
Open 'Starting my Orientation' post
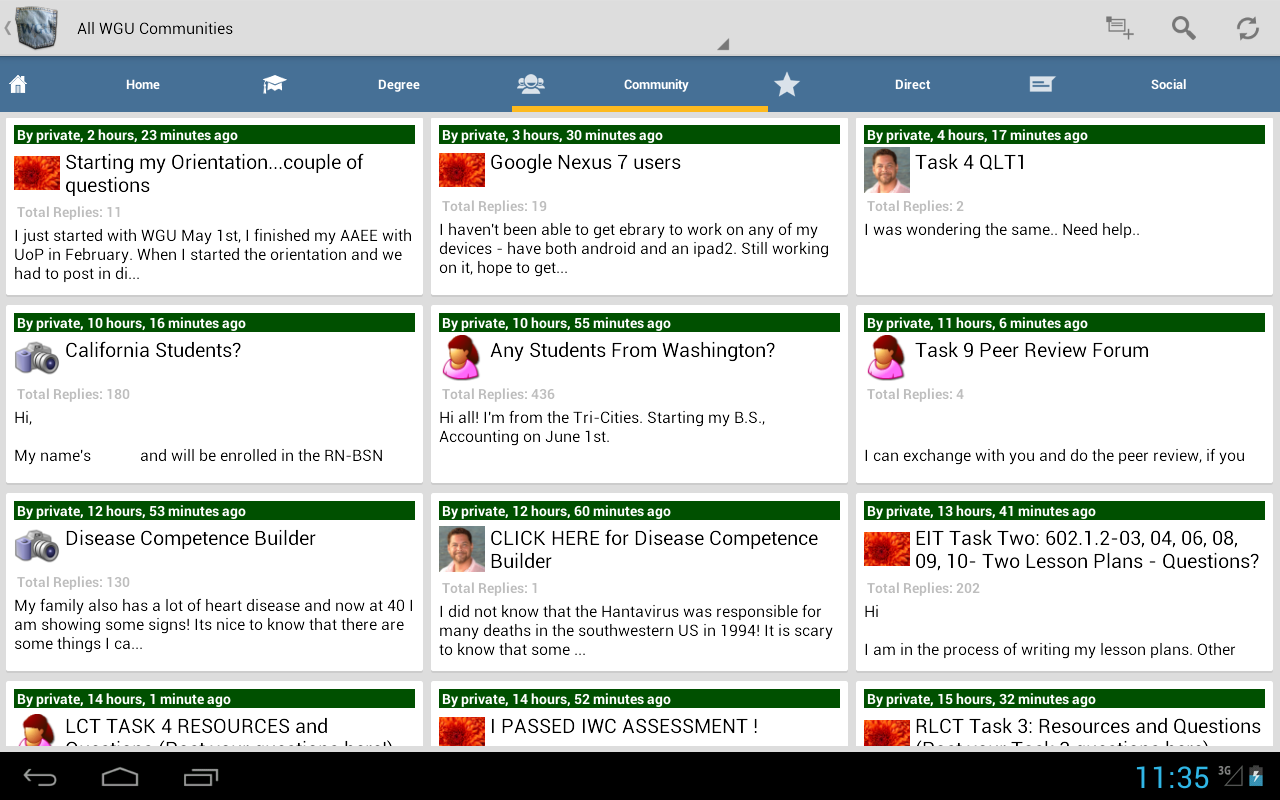tap(214, 173)
